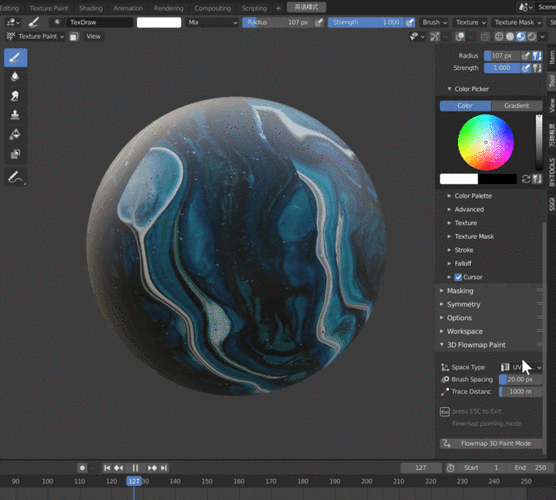Open viewport object visibility options

(417, 37)
